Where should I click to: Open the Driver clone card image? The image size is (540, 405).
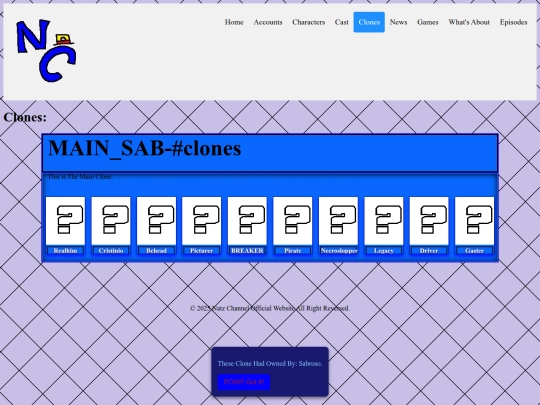429,221
